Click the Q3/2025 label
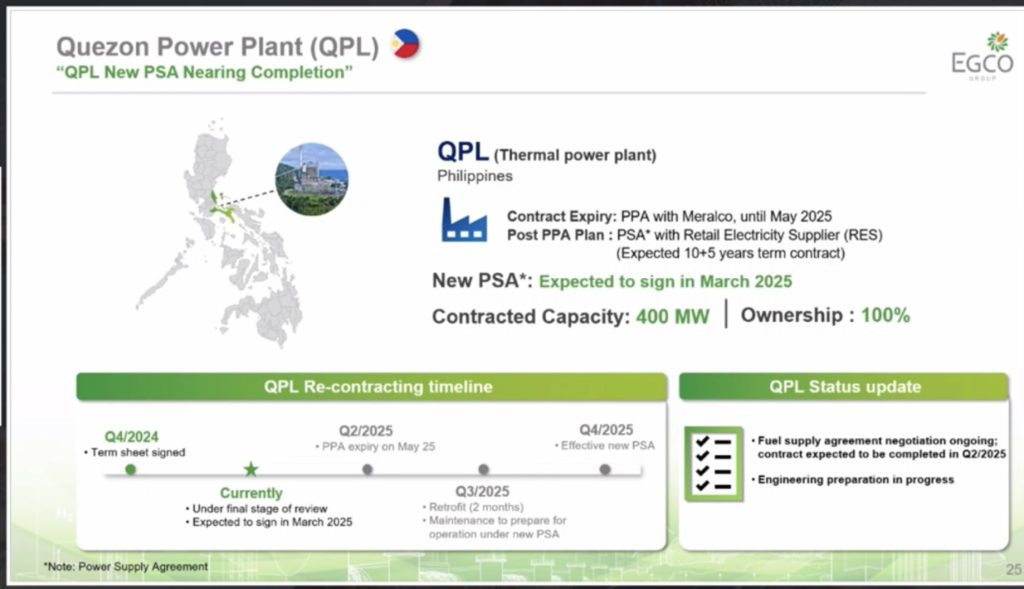 (x=482, y=491)
